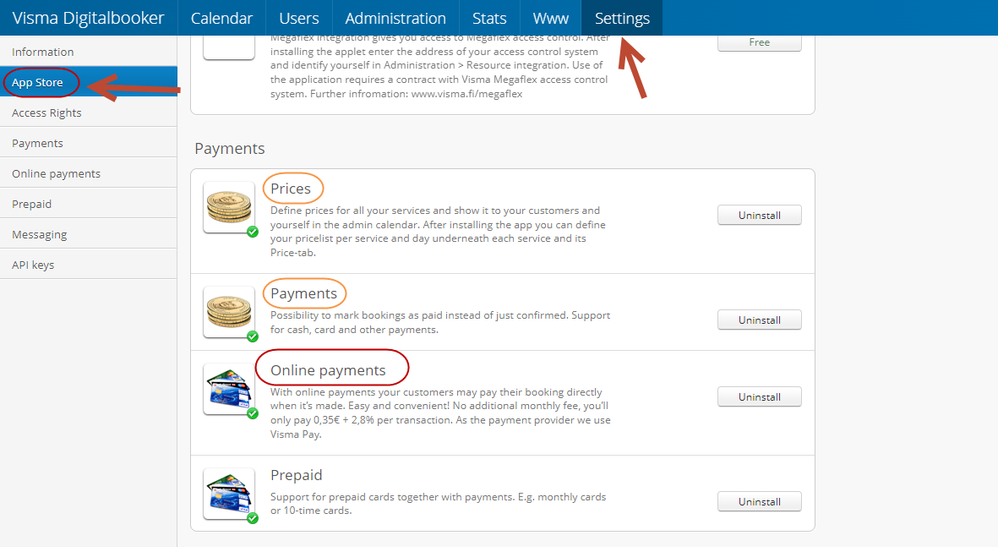The height and width of the screenshot is (547, 998).
Task: Click the Prepaid app card icon
Action: 229,494
